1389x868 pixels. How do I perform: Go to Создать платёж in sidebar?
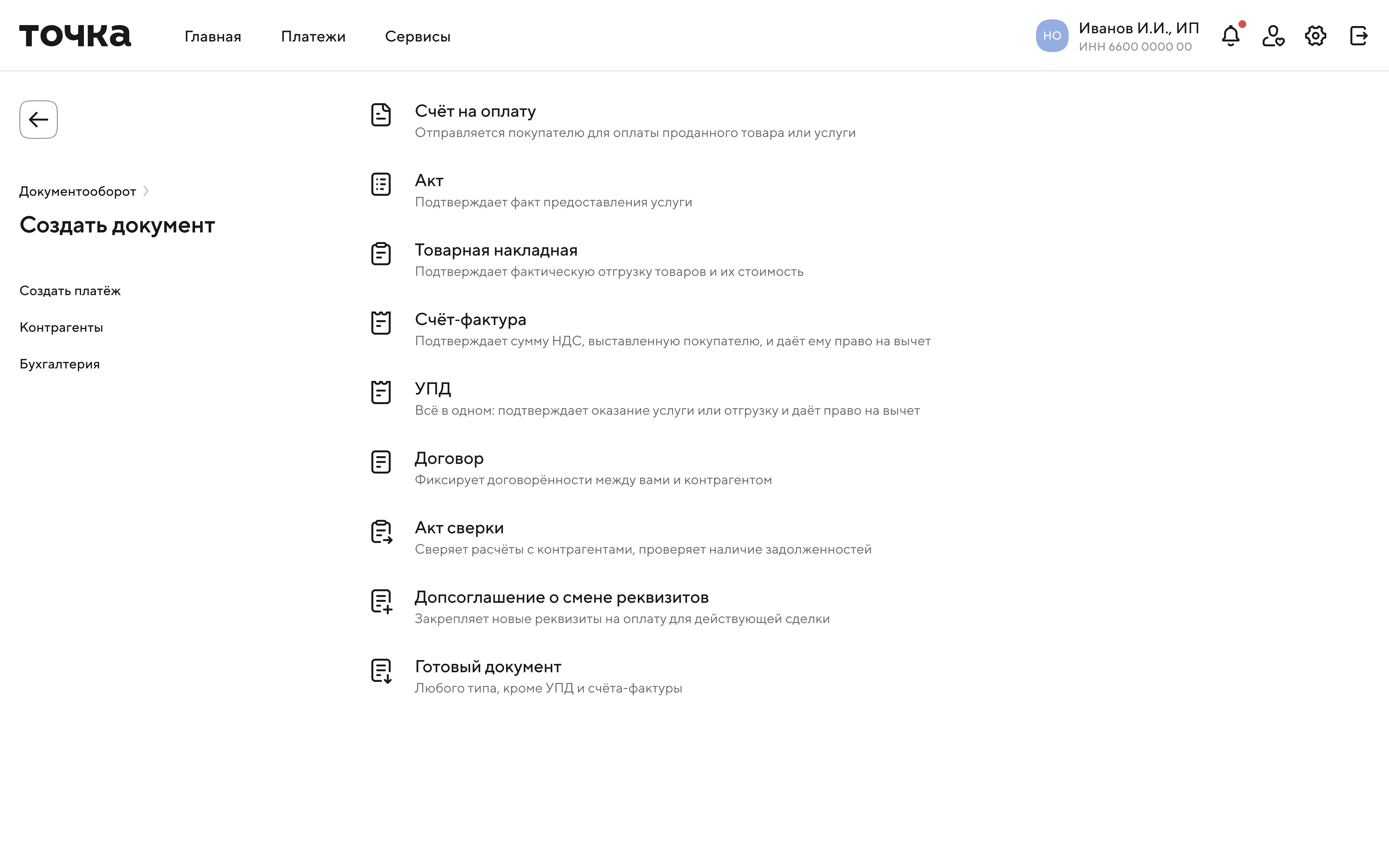tap(70, 291)
